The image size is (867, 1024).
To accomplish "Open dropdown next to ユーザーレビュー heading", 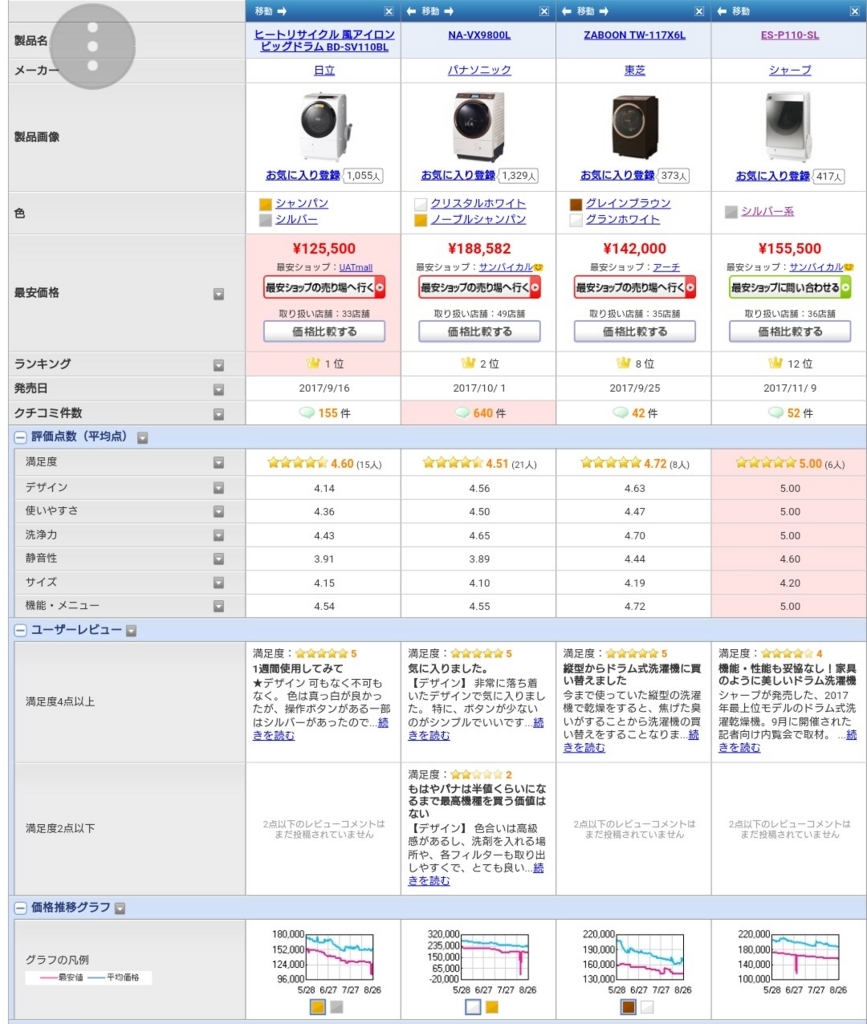I will pyautogui.click(x=131, y=631).
